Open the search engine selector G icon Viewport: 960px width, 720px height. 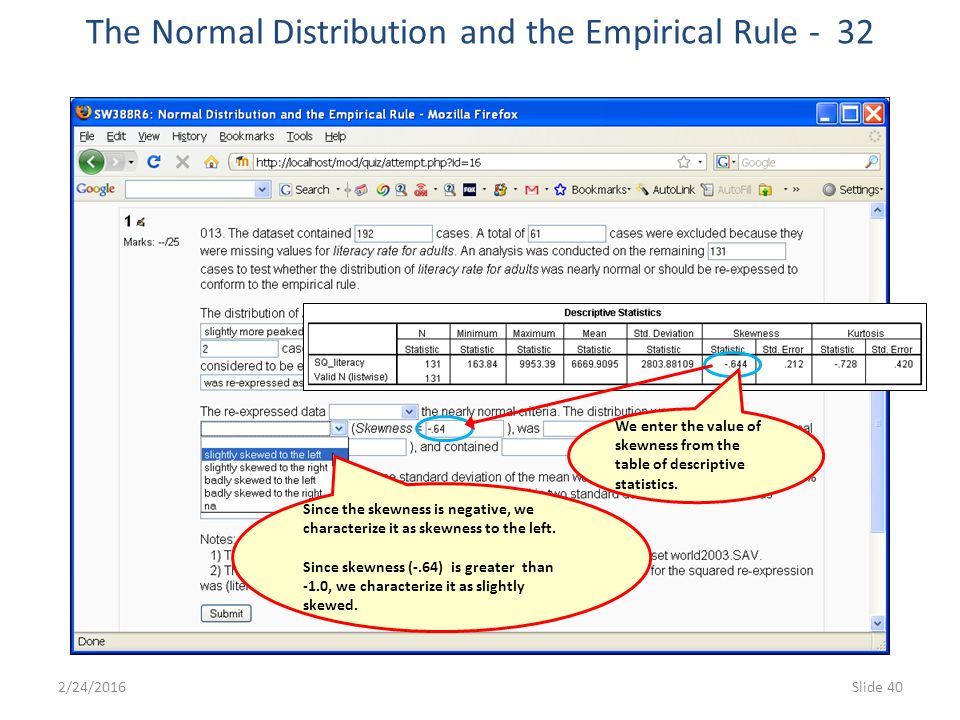(x=723, y=162)
